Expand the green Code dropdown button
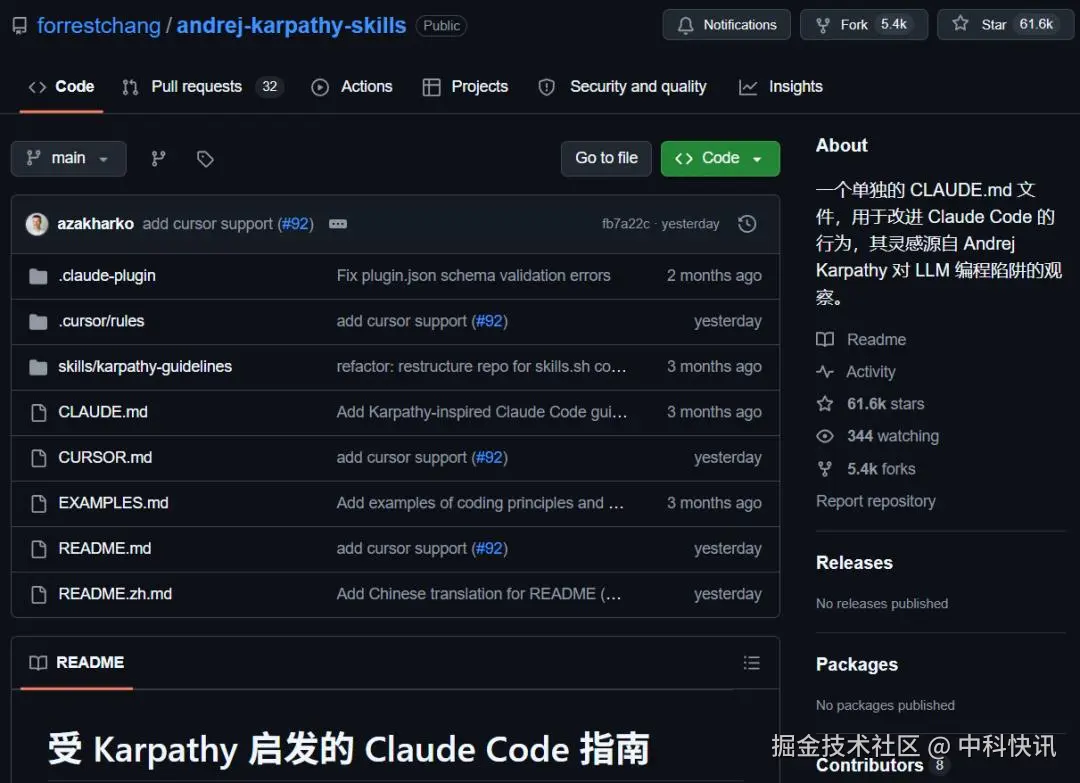The height and width of the screenshot is (783, 1080). point(720,158)
